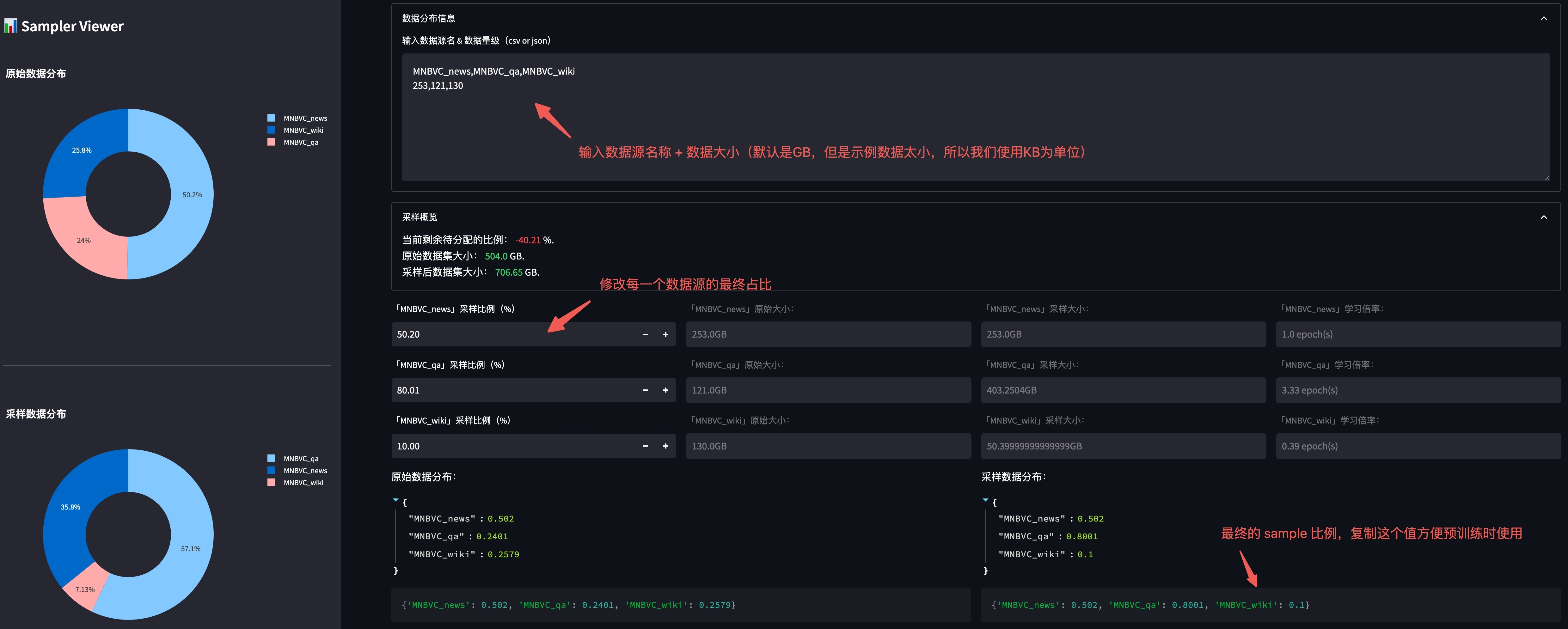Click plus stepper for MNBVC_news sampling ratio
Viewport: 1568px width, 629px height.
pyautogui.click(x=665, y=335)
